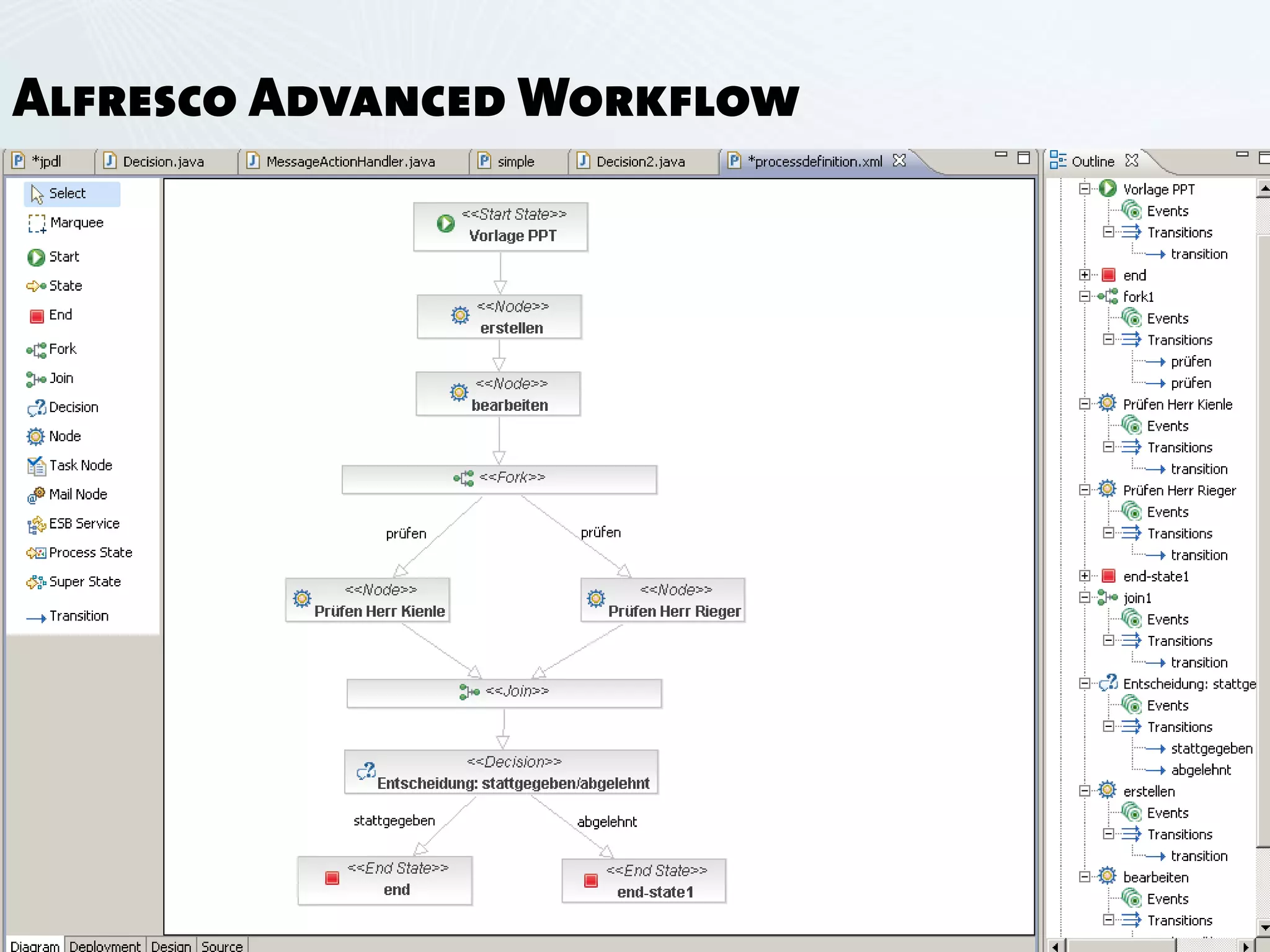Collapse Transitions under fork1
The image size is (1270, 952).
click(1109, 339)
